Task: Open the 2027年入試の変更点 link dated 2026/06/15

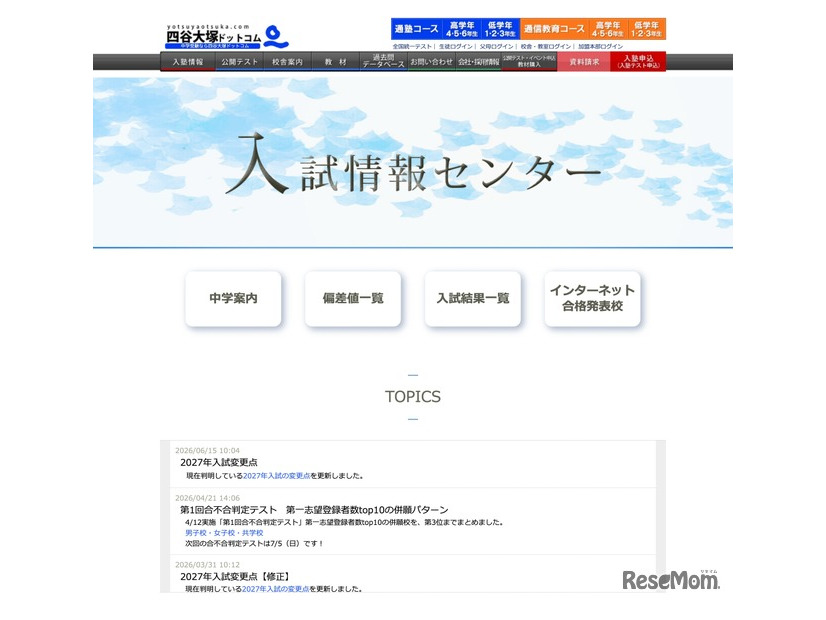Action: [277, 476]
